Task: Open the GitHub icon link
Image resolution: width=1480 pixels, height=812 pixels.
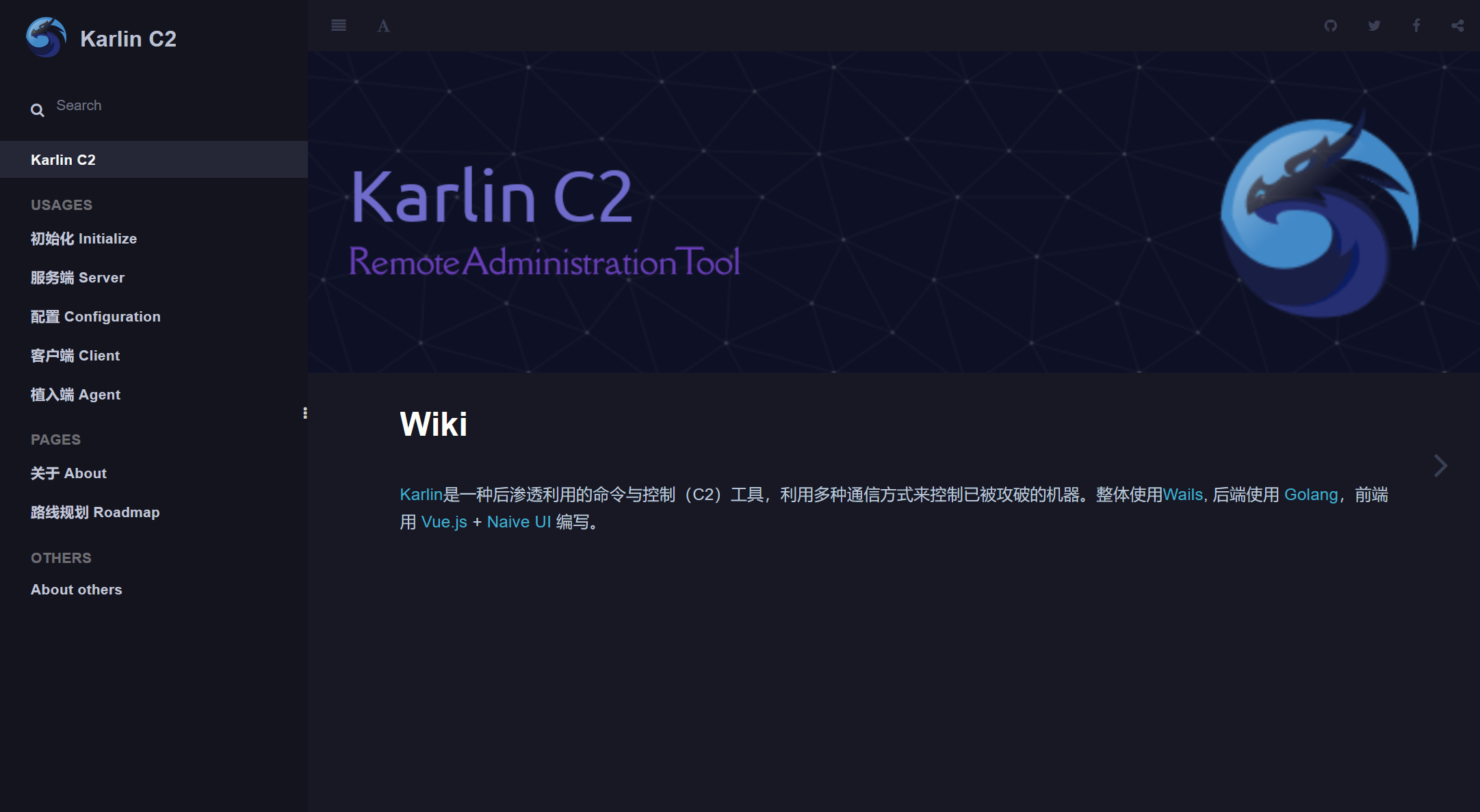Action: point(1330,26)
